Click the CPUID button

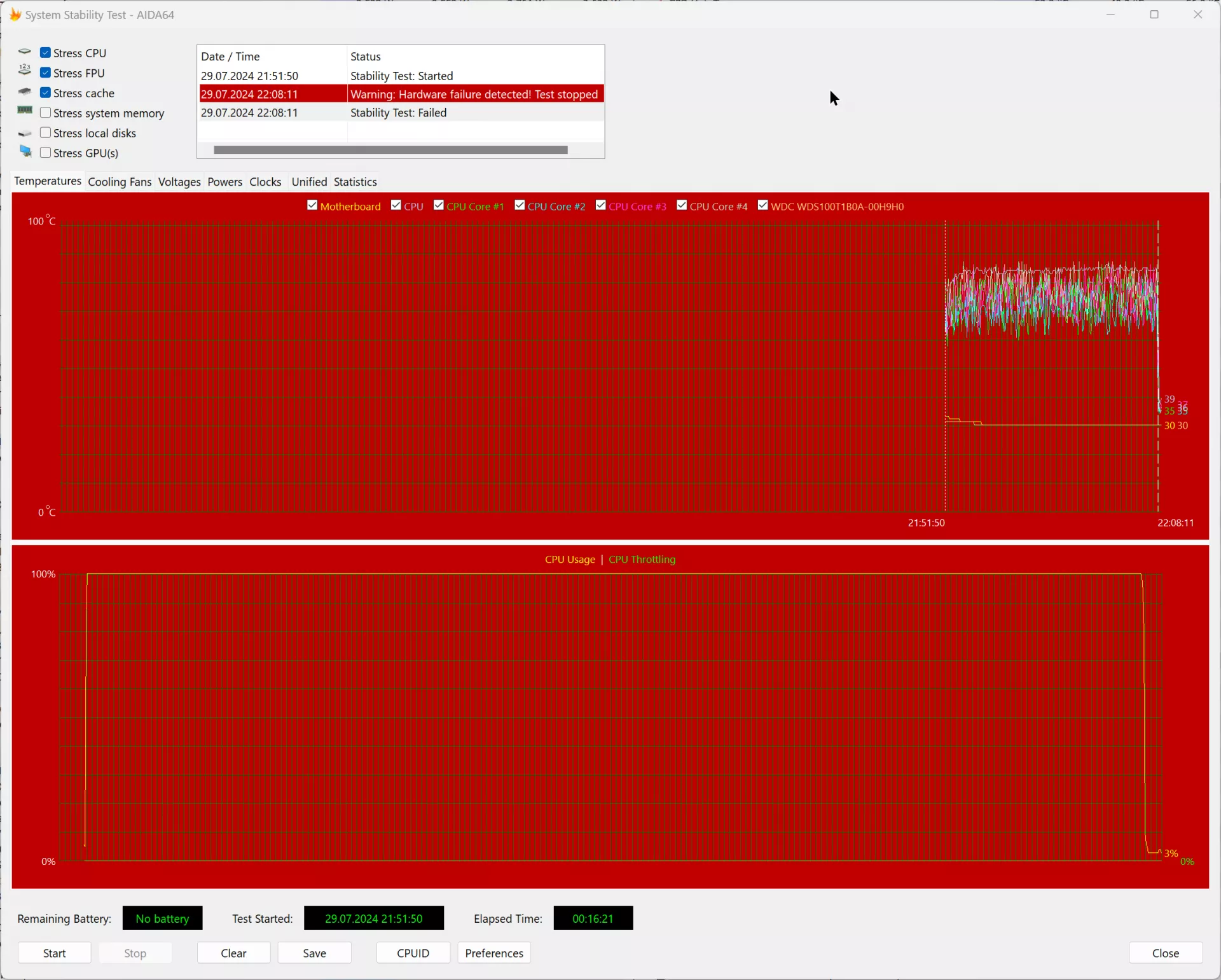(413, 953)
